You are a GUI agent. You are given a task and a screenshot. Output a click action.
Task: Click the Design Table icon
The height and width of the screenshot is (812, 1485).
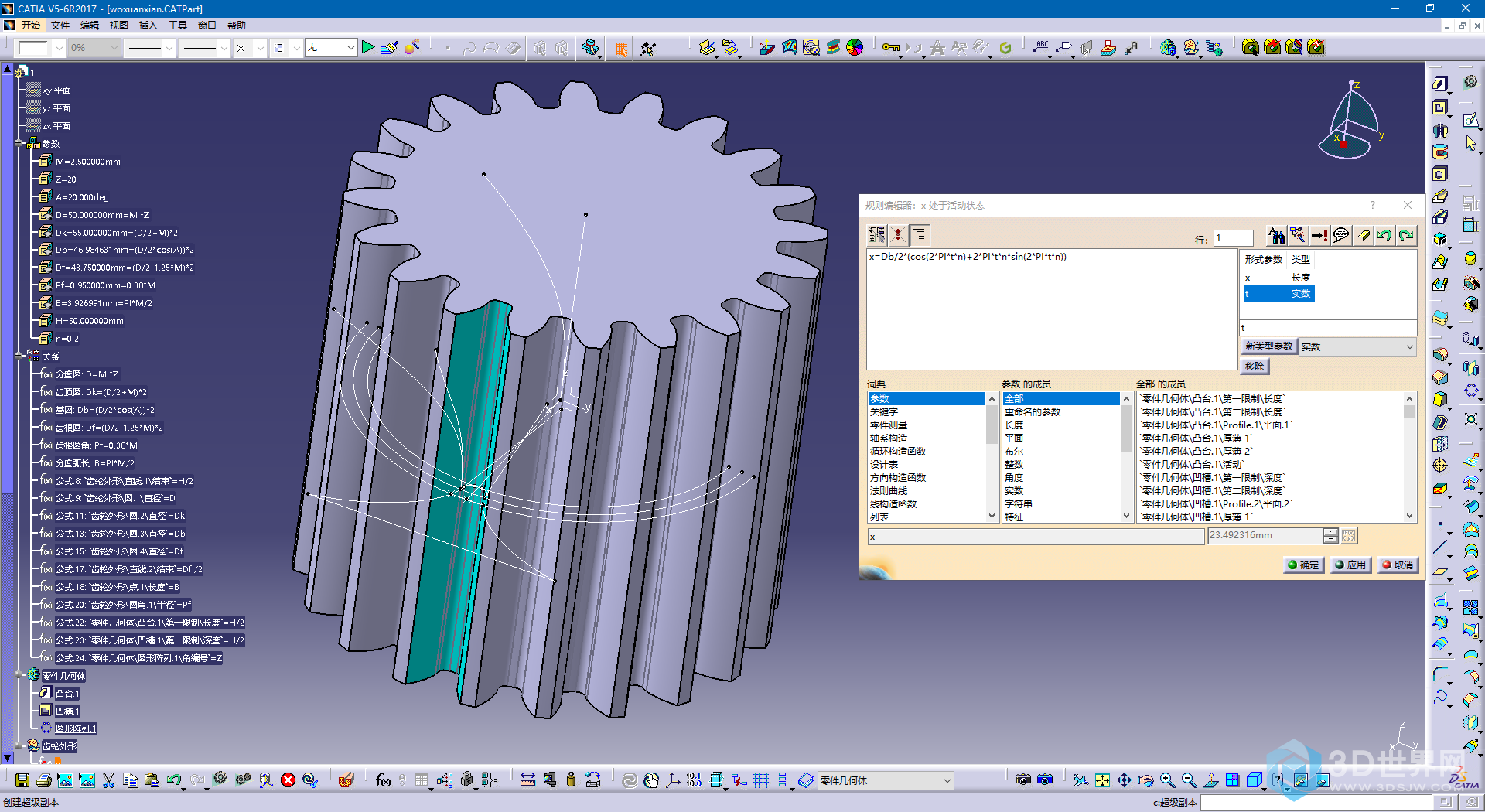(x=422, y=780)
